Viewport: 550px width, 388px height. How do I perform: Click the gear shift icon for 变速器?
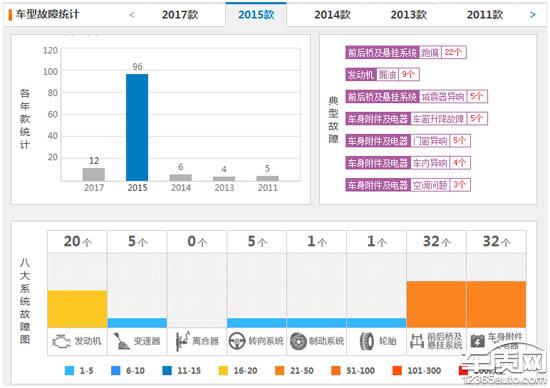tap(122, 341)
